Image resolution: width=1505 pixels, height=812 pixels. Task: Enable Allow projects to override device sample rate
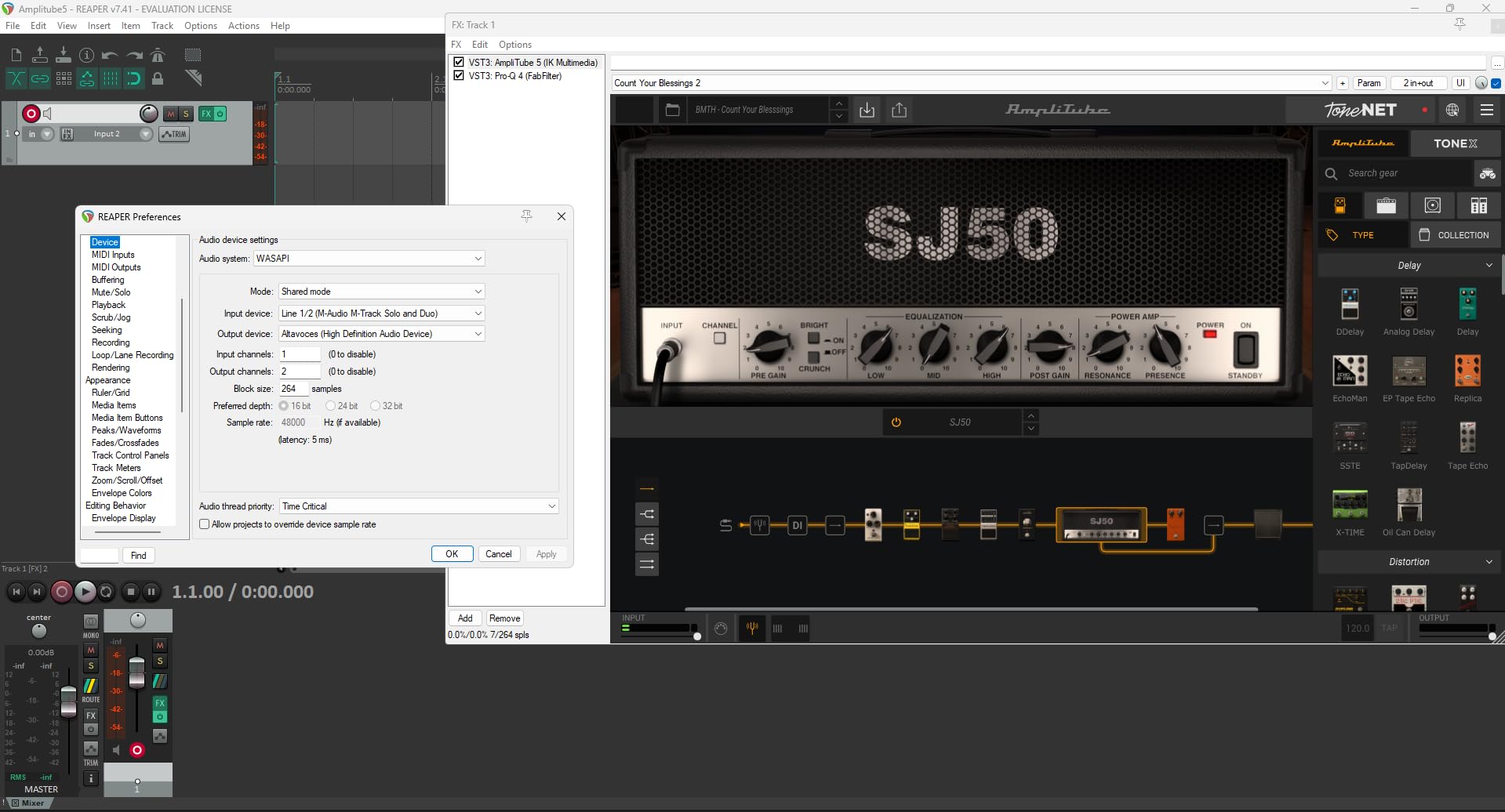(x=204, y=524)
